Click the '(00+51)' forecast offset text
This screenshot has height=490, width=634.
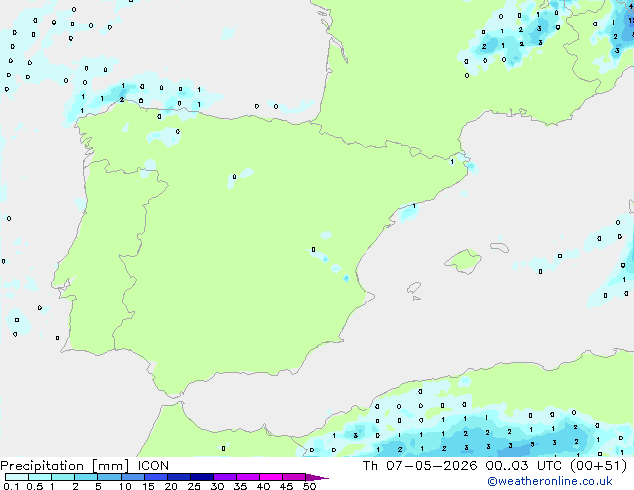tap(598, 466)
